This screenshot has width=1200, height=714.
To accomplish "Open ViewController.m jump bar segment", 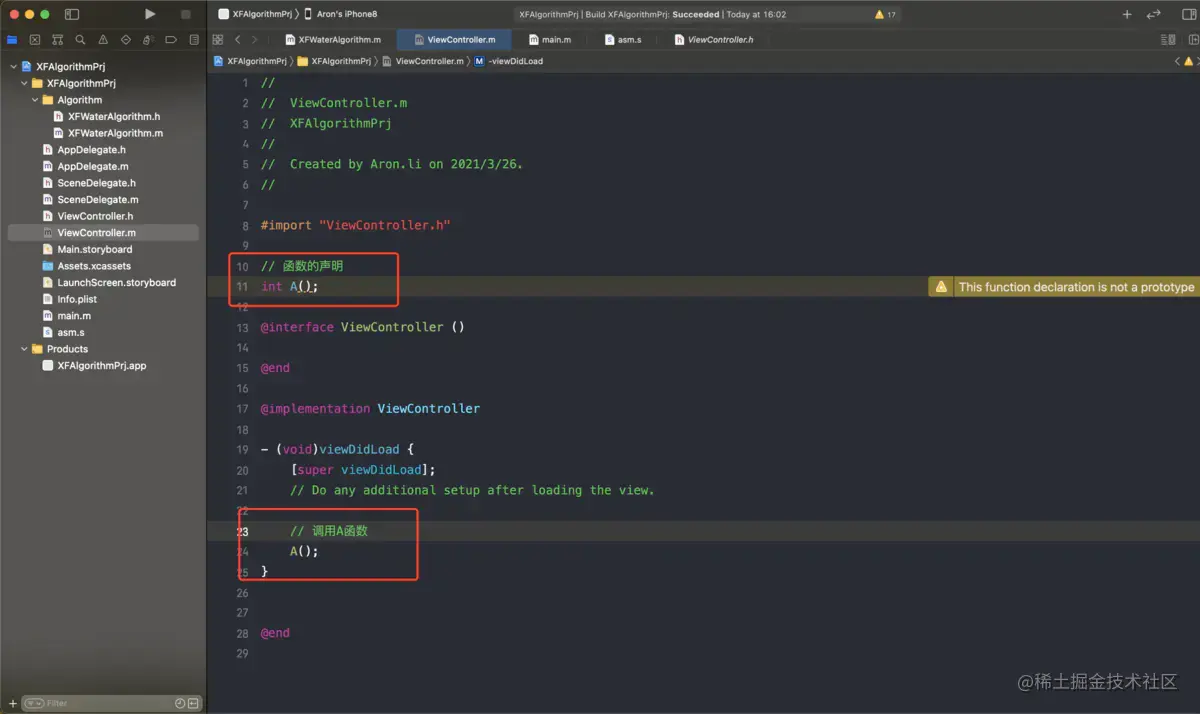I will click(422, 61).
